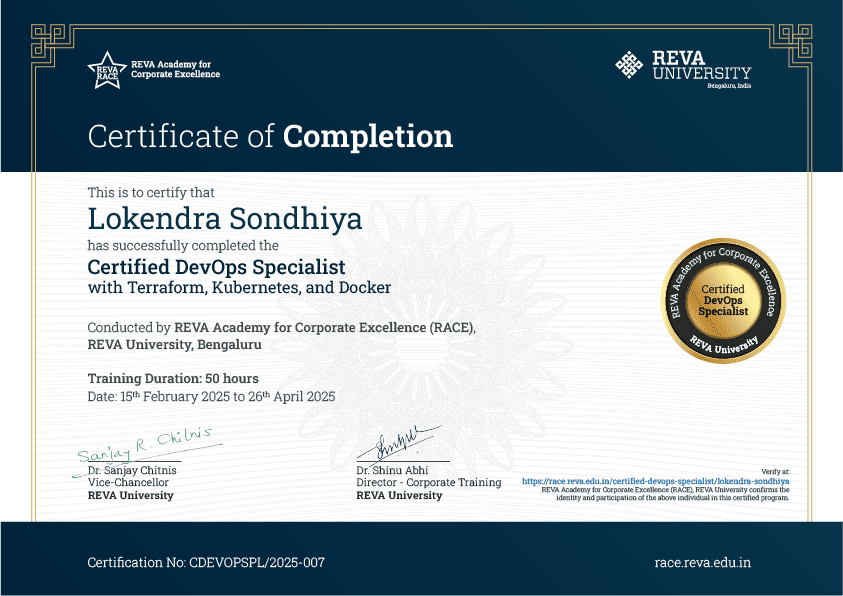Click the printed name "Dr. Shinu Abhi"
The height and width of the screenshot is (596, 843).
tap(392, 470)
